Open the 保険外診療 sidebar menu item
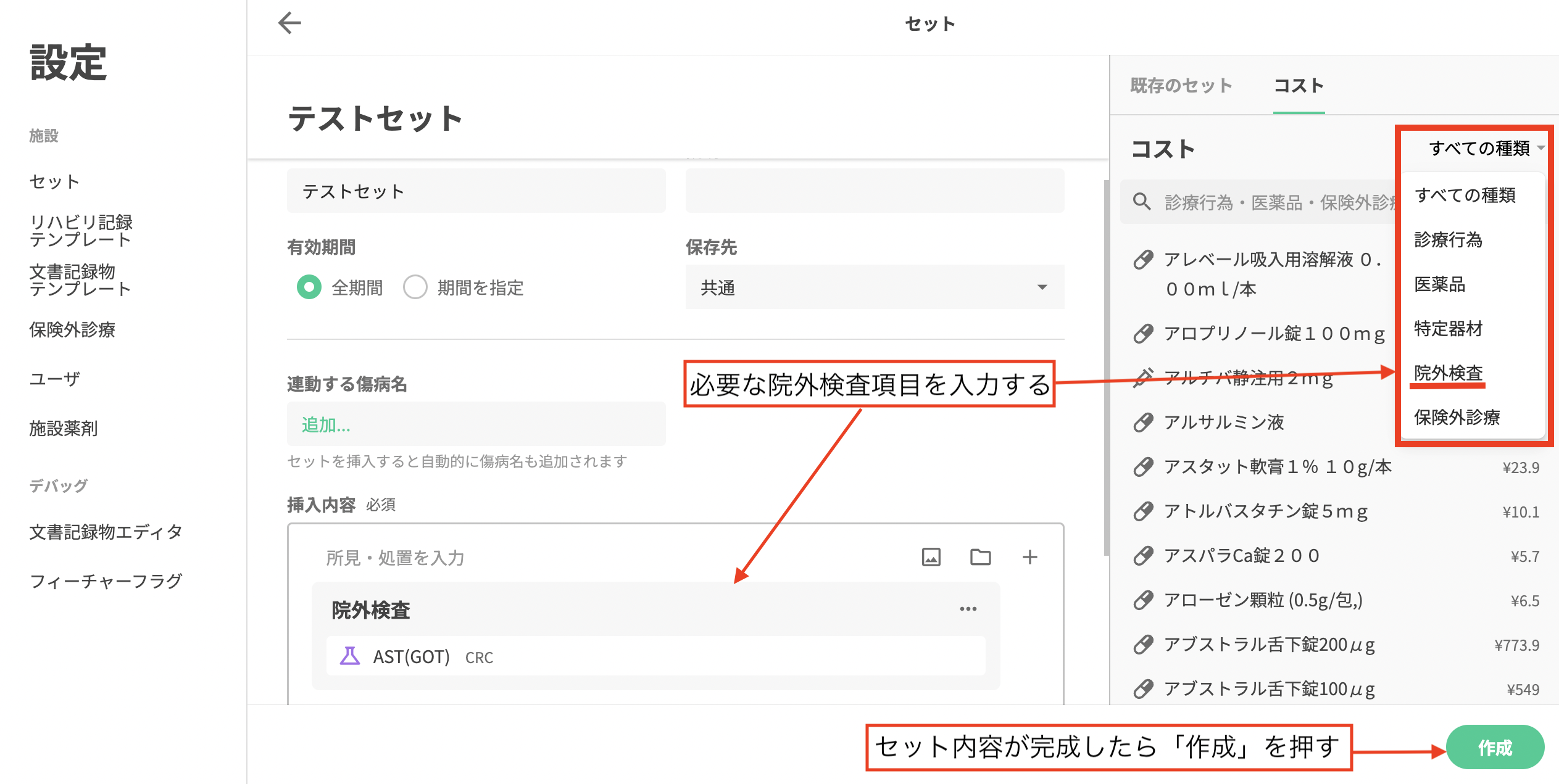Screen dimensions: 1559x784 click(x=72, y=329)
